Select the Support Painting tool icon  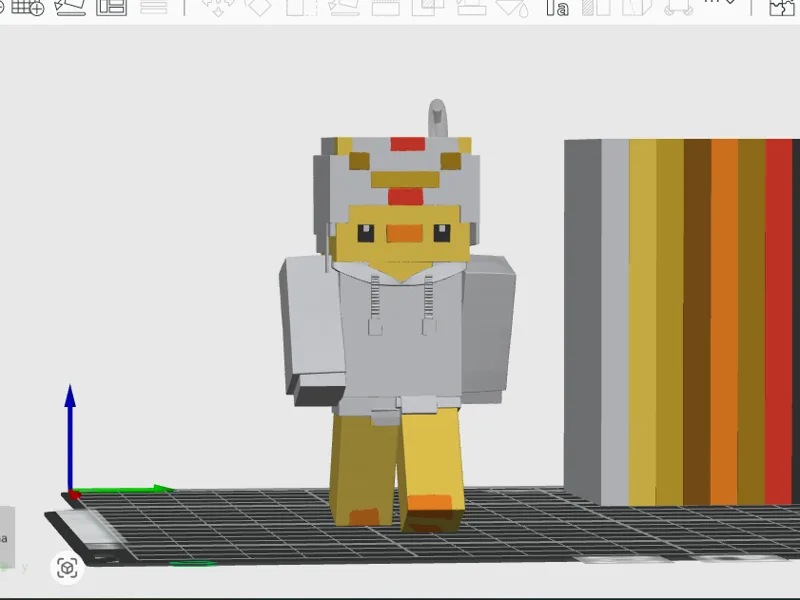[470, 7]
